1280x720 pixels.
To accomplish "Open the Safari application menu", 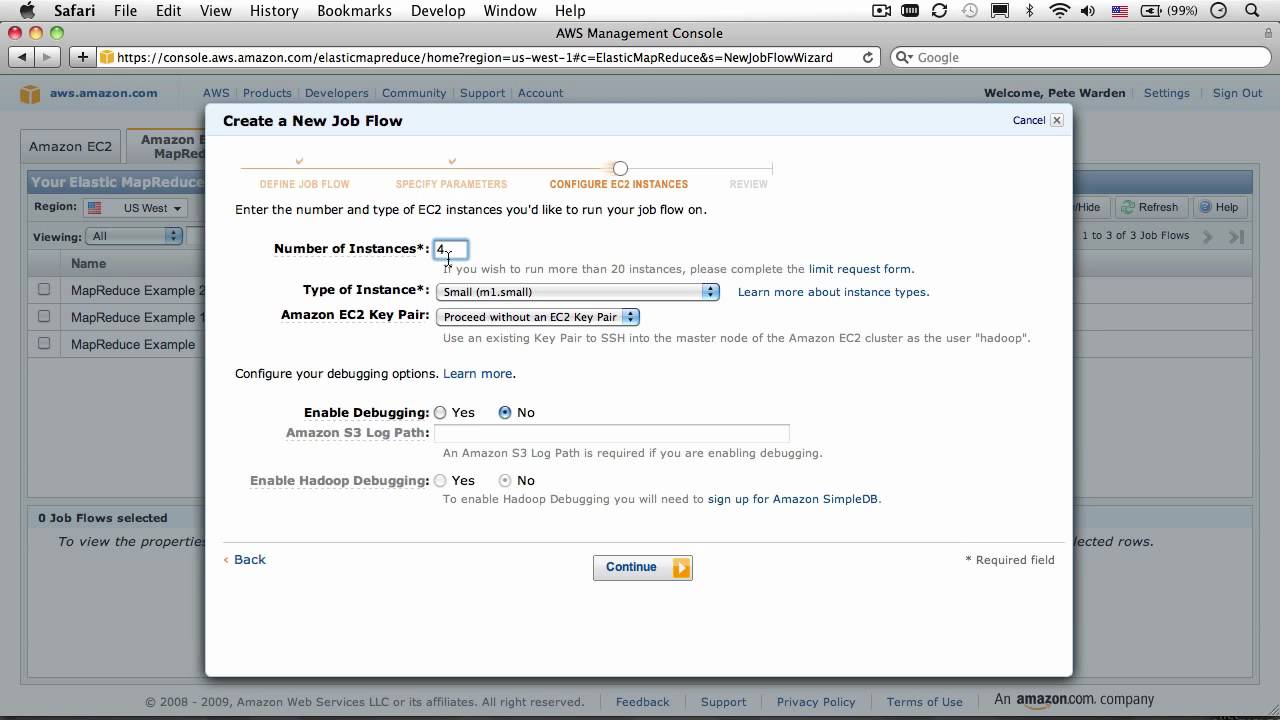I will point(75,11).
